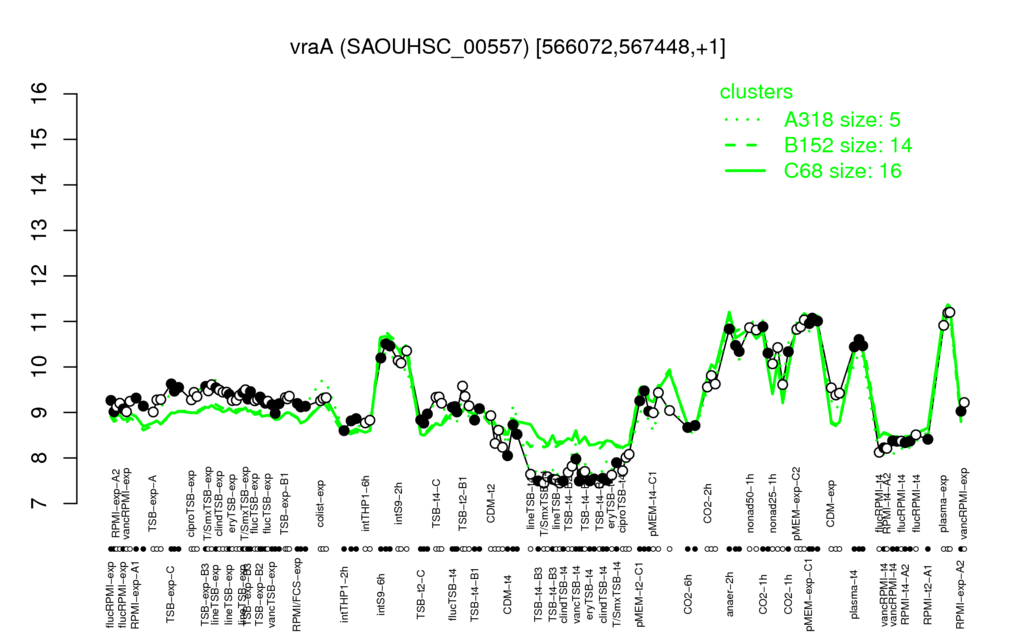This screenshot has height=640, width=1024.
Task: Click y-axis tick label 7
Action: [39, 504]
